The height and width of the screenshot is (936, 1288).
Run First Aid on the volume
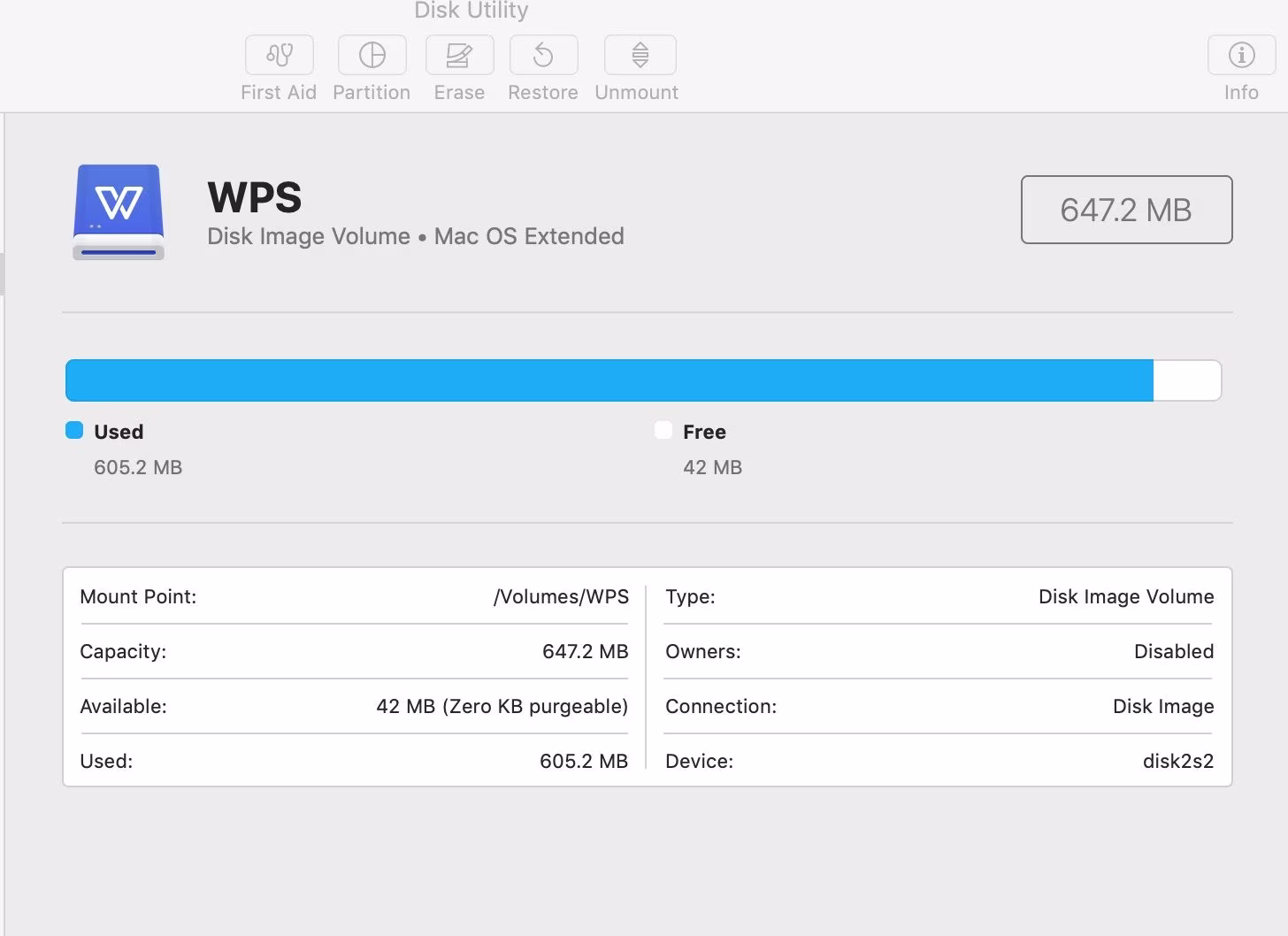pos(279,56)
